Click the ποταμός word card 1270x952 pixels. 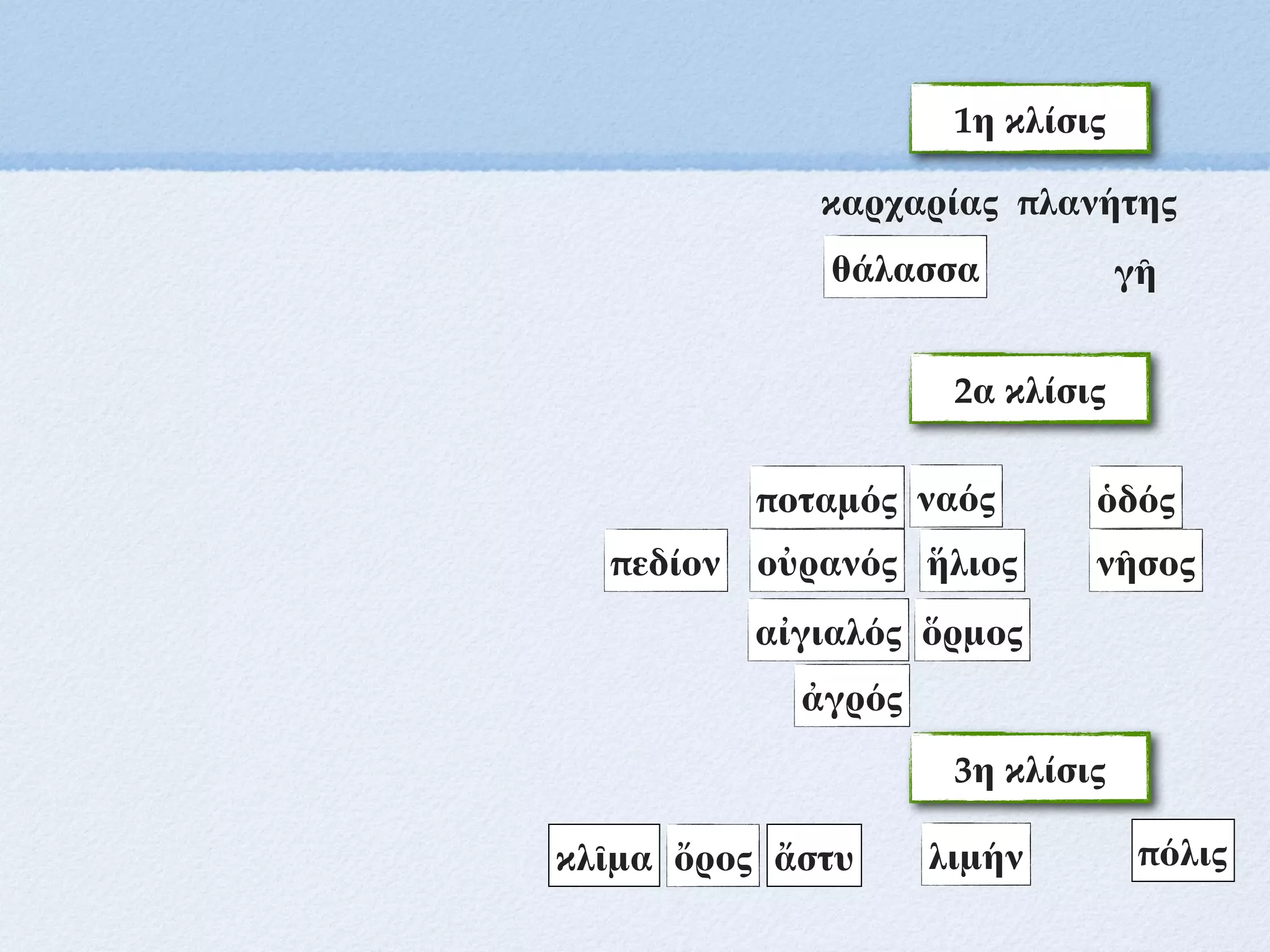pyautogui.click(x=827, y=497)
